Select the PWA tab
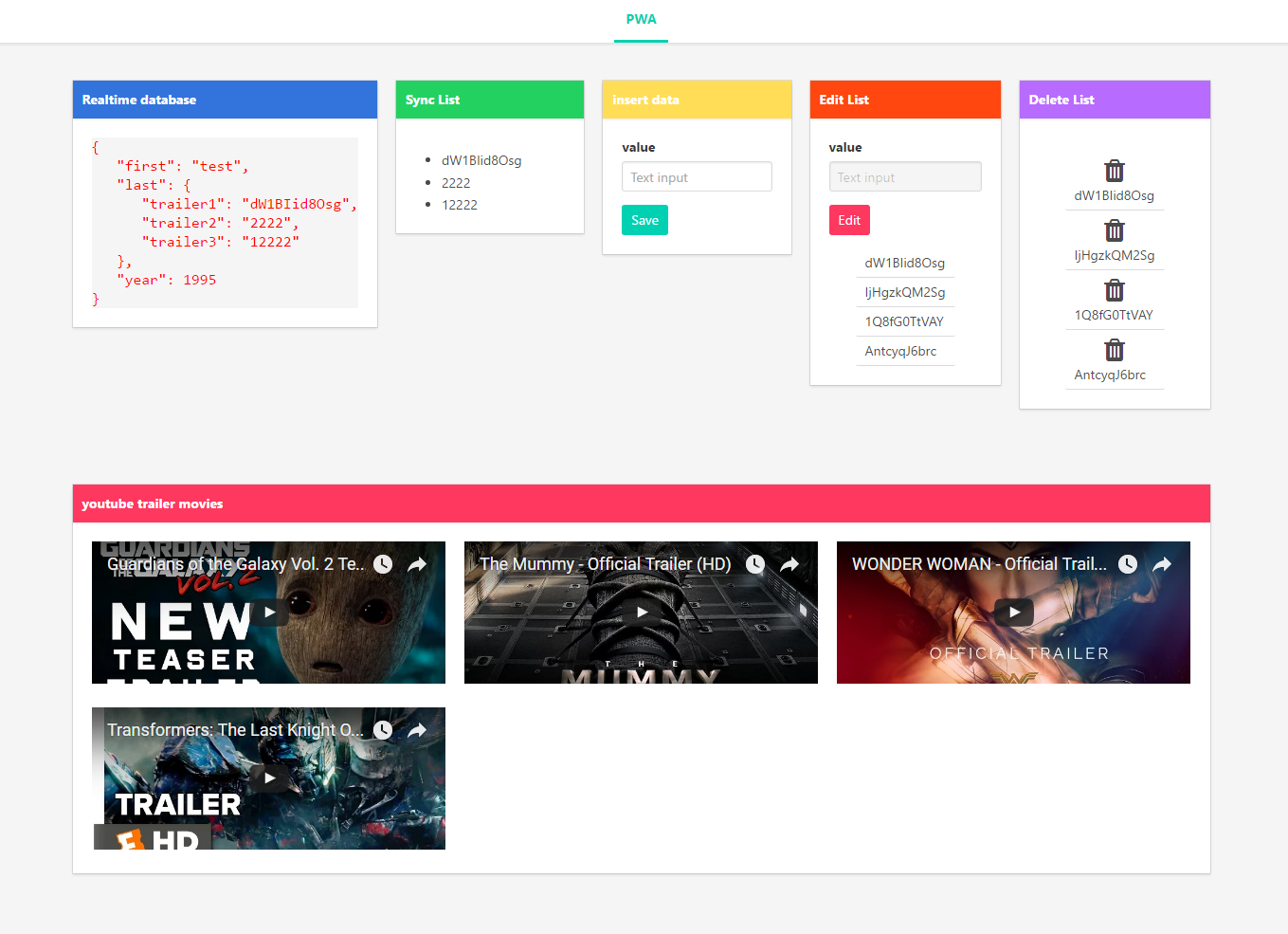Image resolution: width=1288 pixels, height=934 pixels. [x=641, y=20]
